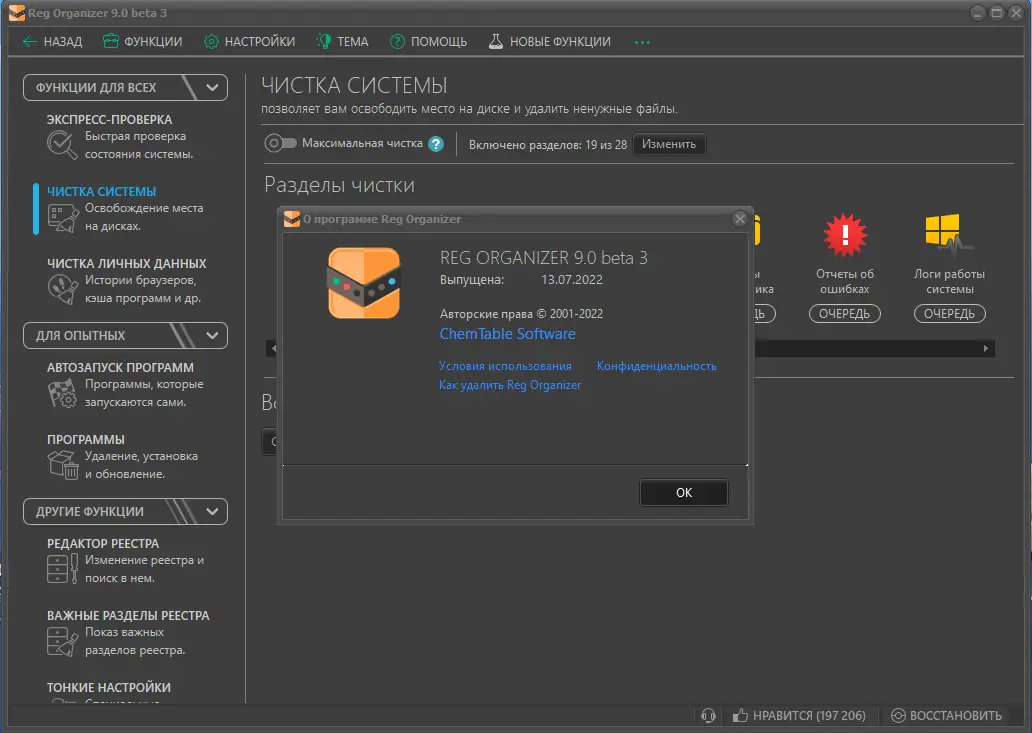1032x733 pixels.
Task: Click the ПОМОЩЬ question mark icon
Action: (x=398, y=41)
